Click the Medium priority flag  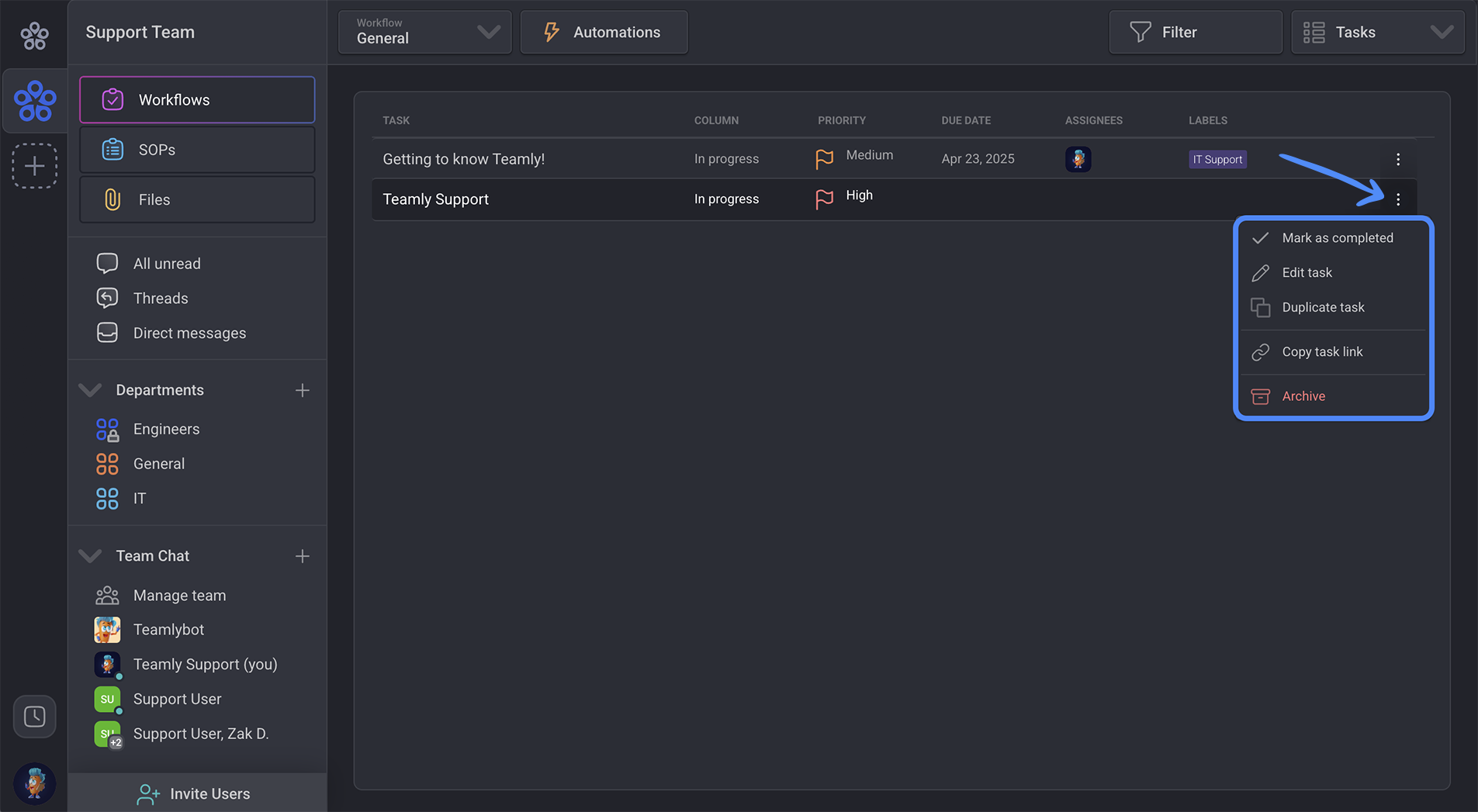824,159
